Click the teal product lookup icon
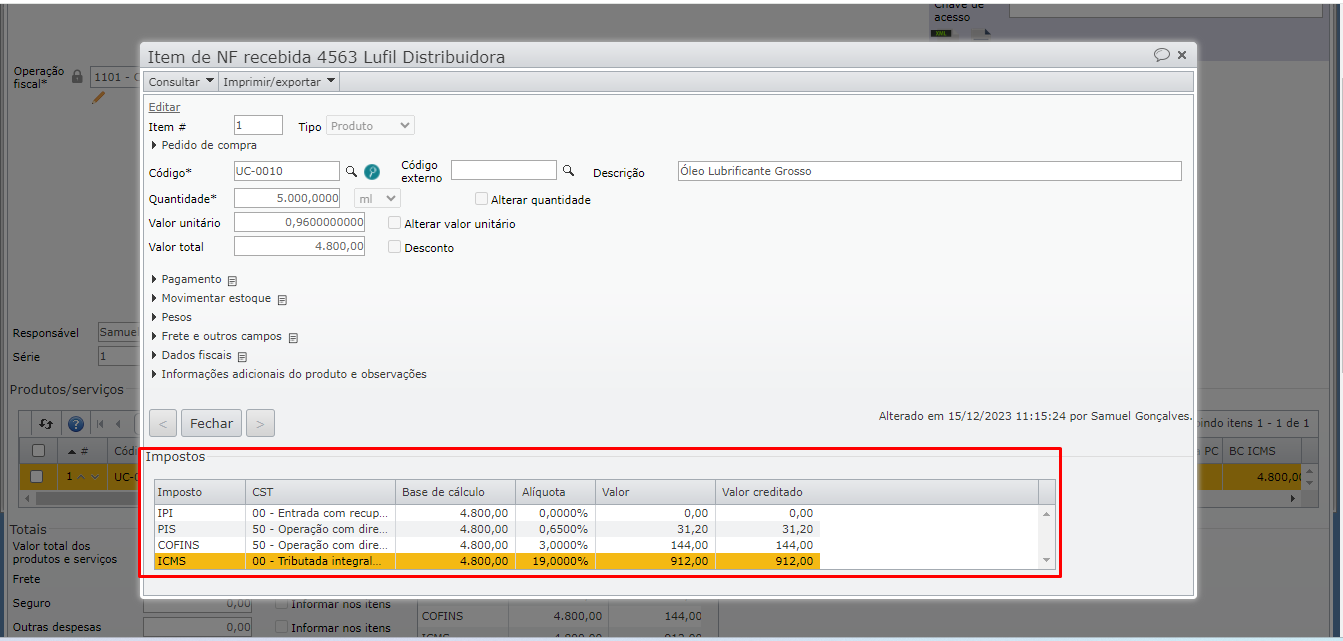 coord(372,172)
